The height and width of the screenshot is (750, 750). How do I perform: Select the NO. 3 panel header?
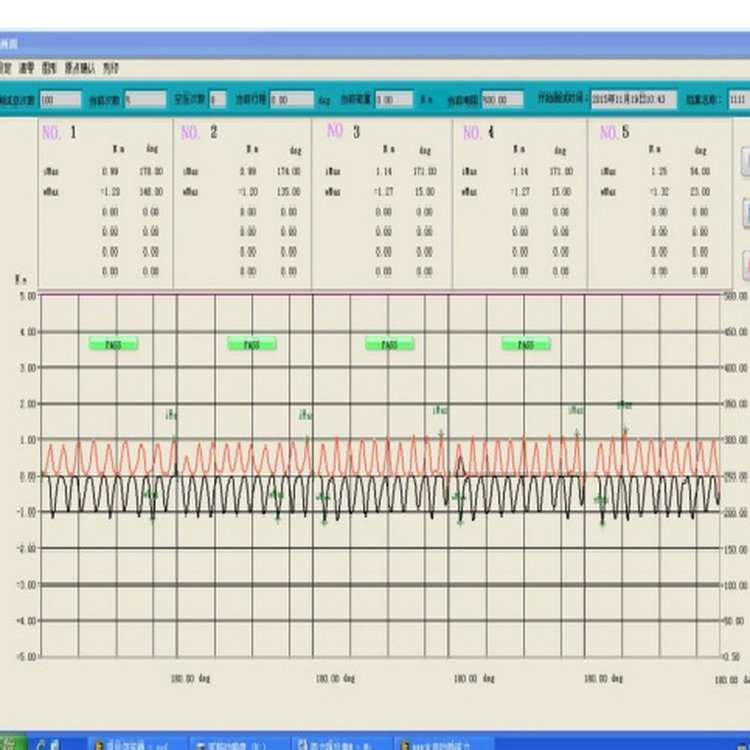(343, 131)
